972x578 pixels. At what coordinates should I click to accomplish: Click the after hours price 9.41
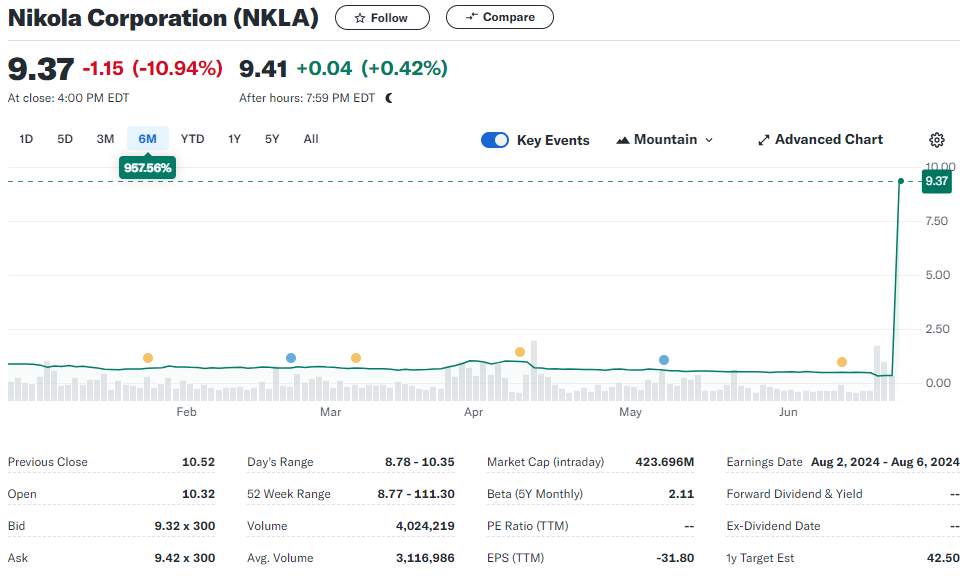click(x=263, y=69)
